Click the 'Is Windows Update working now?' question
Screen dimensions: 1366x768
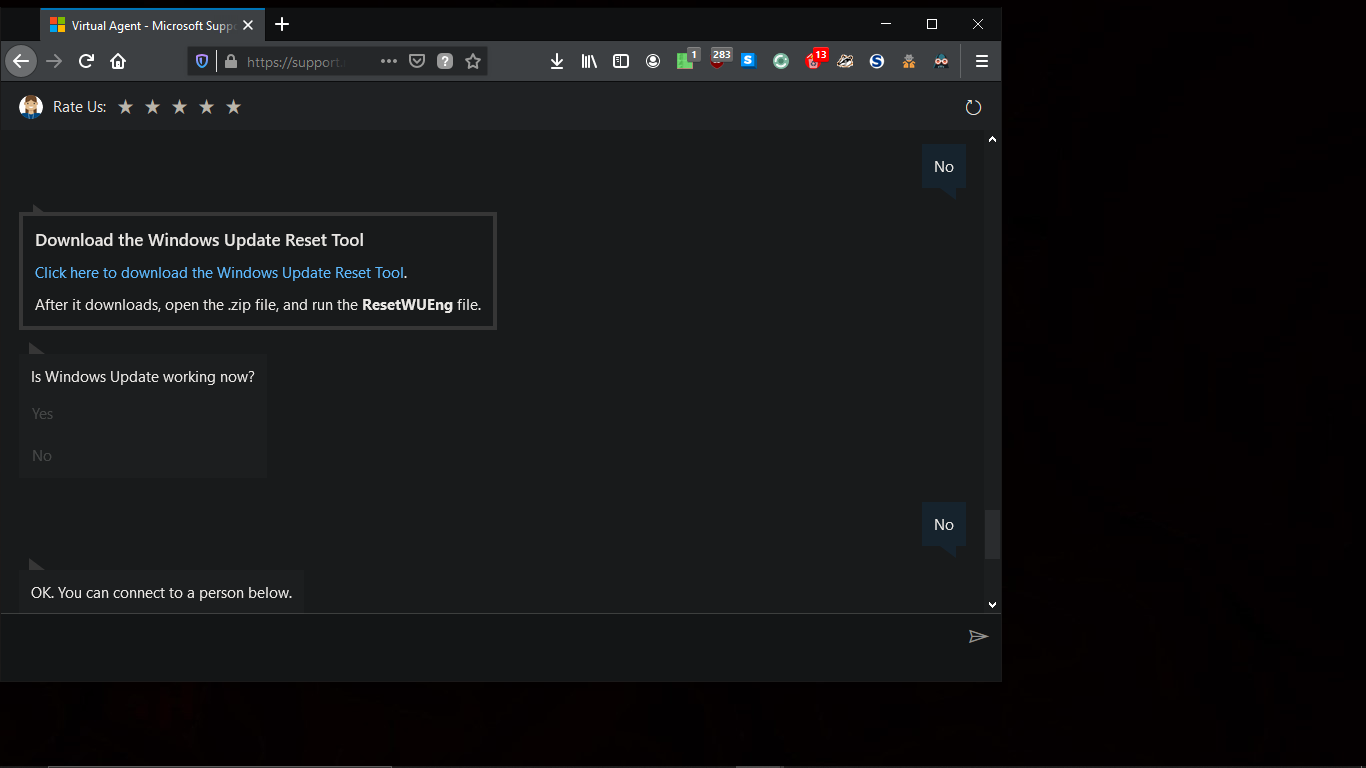[143, 377]
